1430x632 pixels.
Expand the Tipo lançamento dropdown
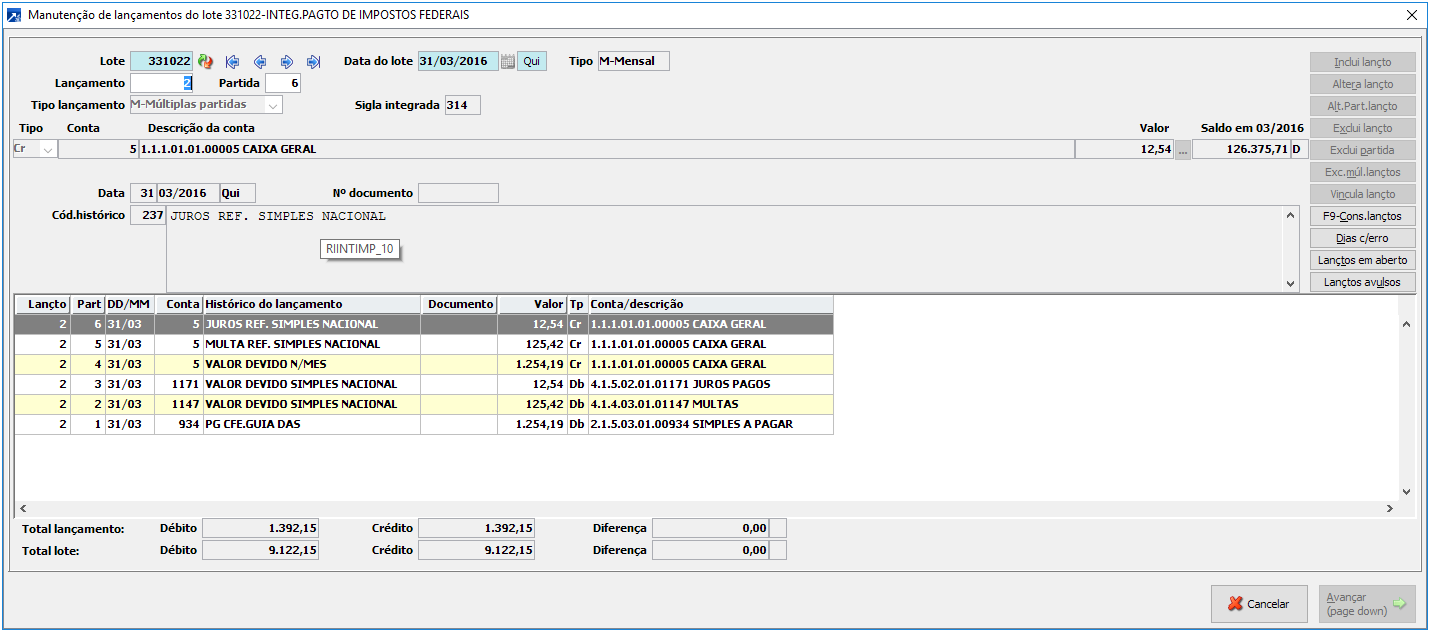tap(272, 105)
